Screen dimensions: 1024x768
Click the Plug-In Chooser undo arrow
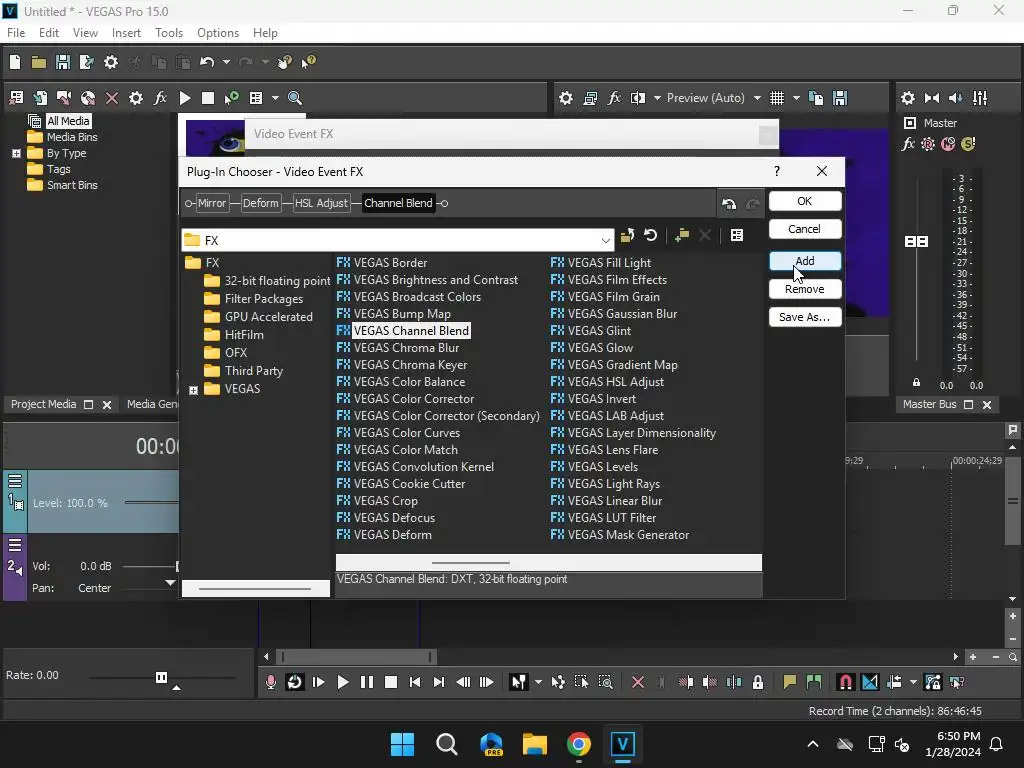729,204
